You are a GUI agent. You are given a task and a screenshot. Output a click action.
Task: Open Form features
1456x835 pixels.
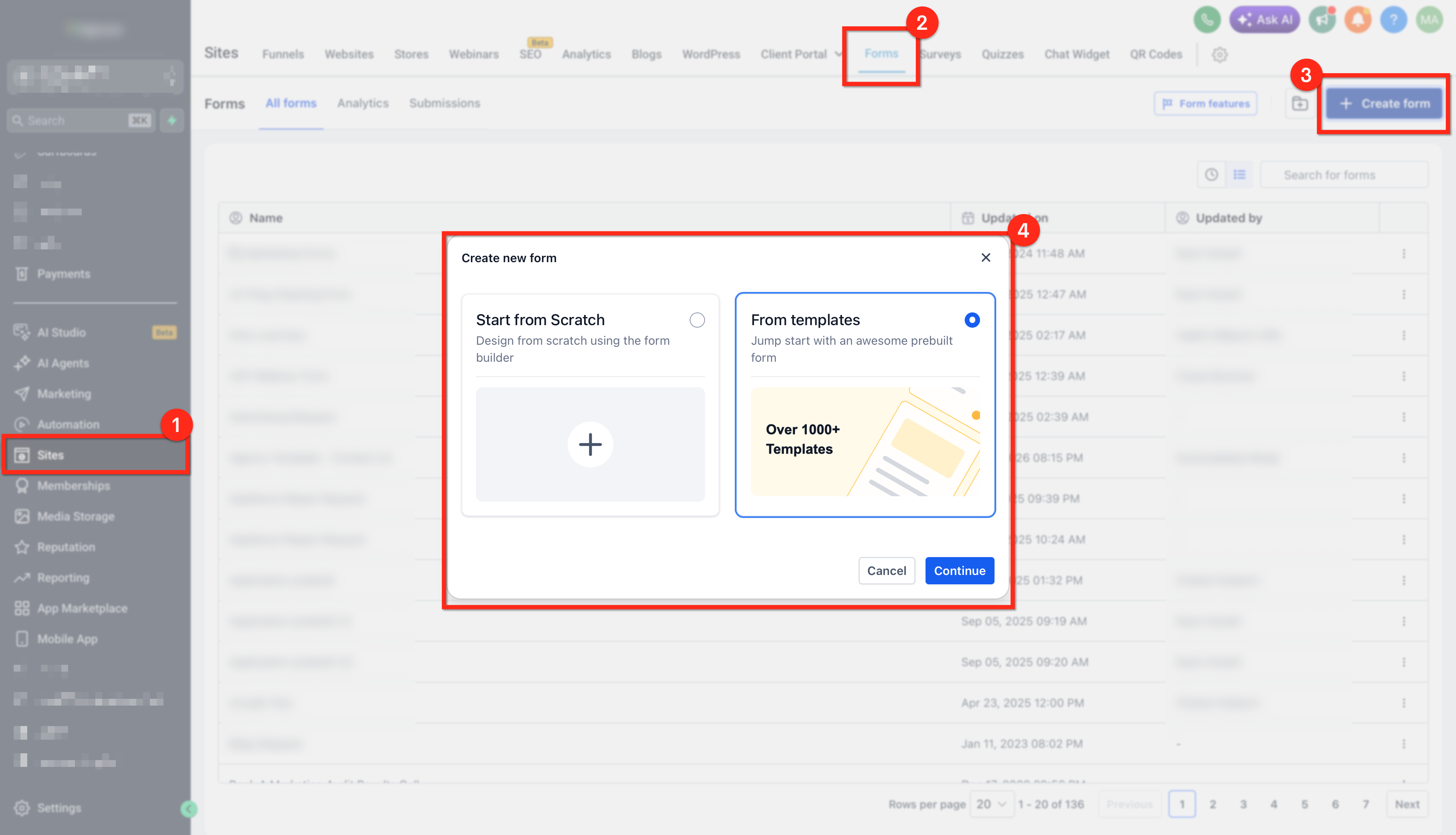pyautogui.click(x=1206, y=104)
